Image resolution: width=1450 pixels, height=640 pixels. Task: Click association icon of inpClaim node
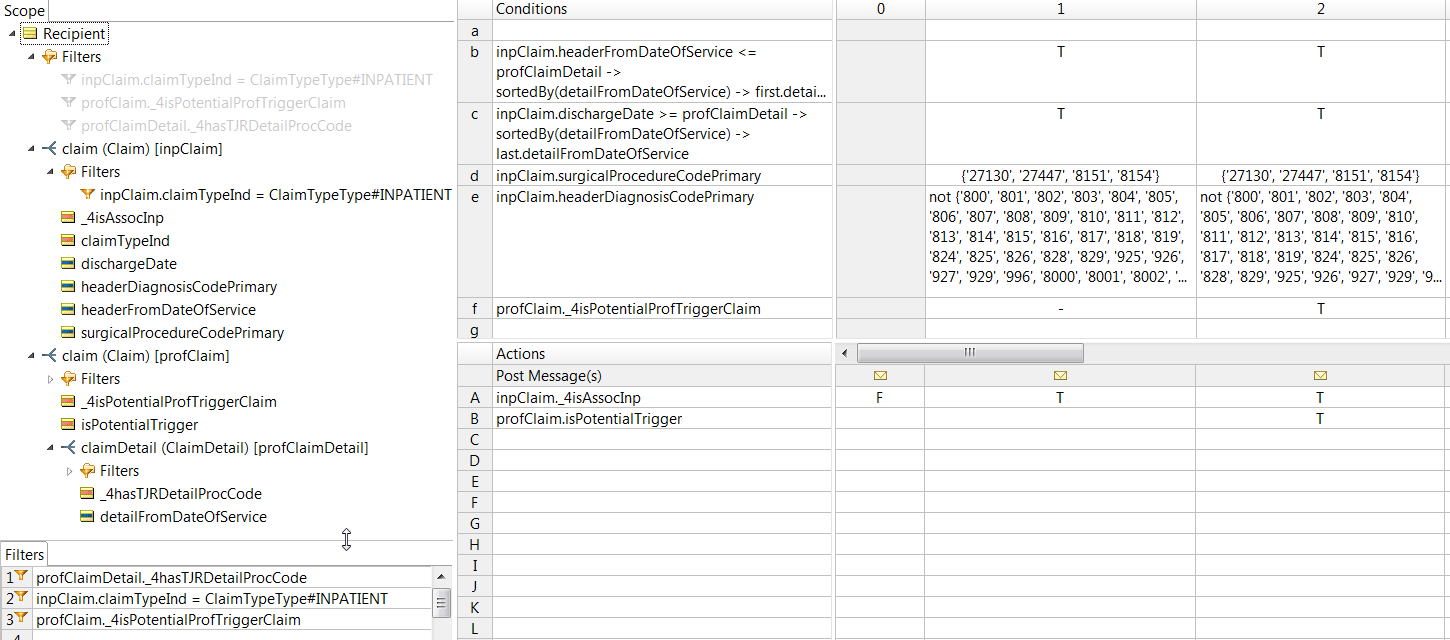click(49, 149)
